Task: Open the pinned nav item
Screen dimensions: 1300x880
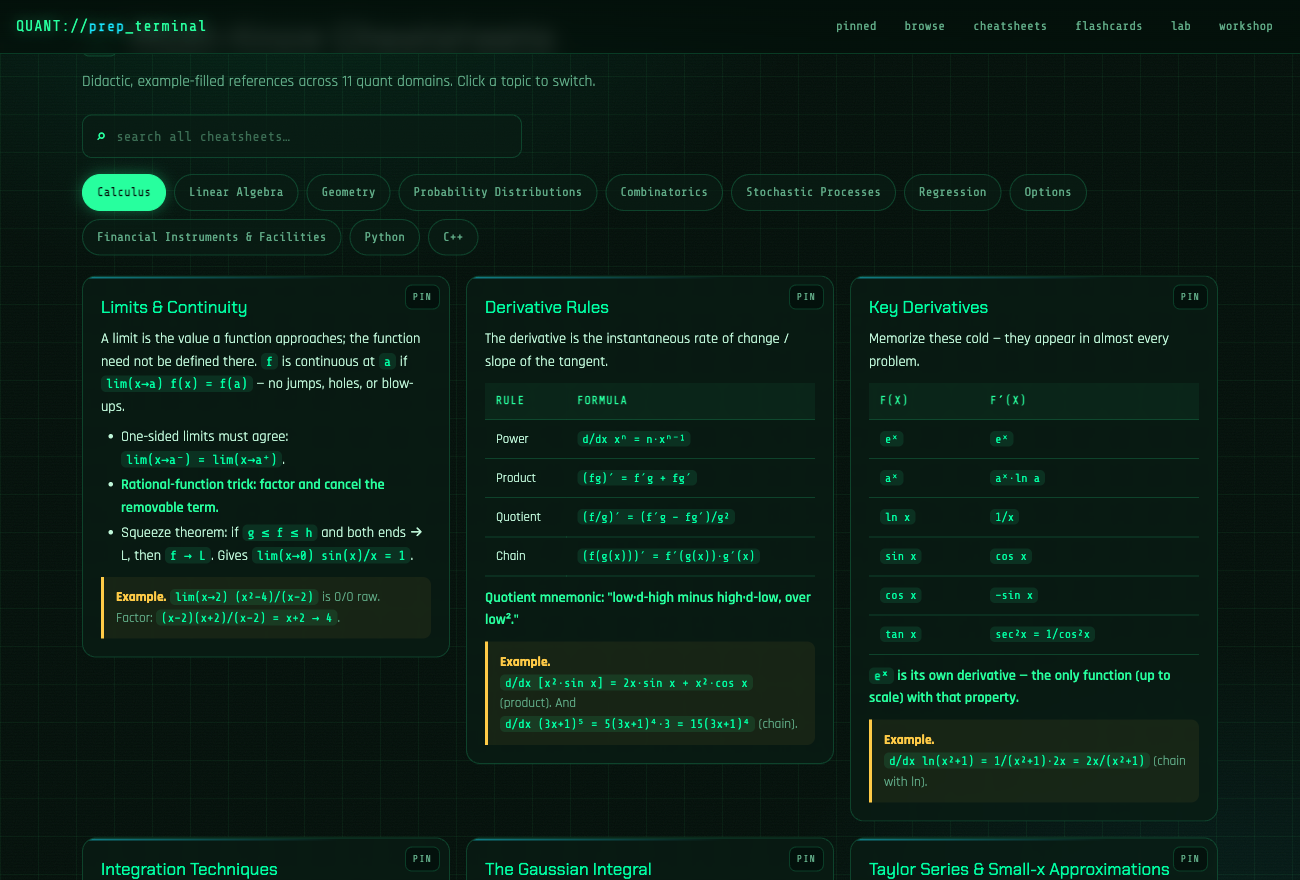Action: pos(856,26)
